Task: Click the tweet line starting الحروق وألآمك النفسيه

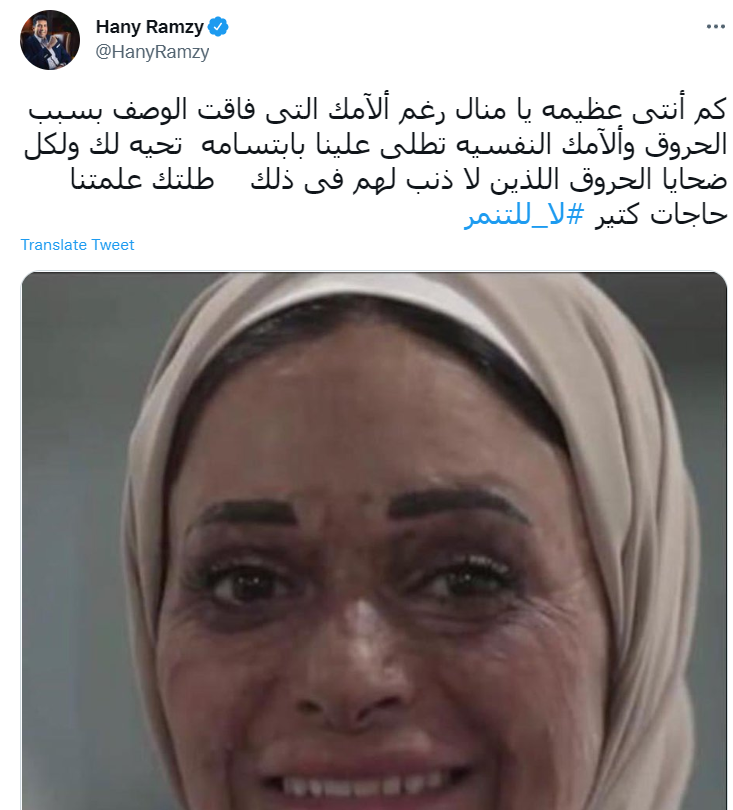Action: pos(376,146)
